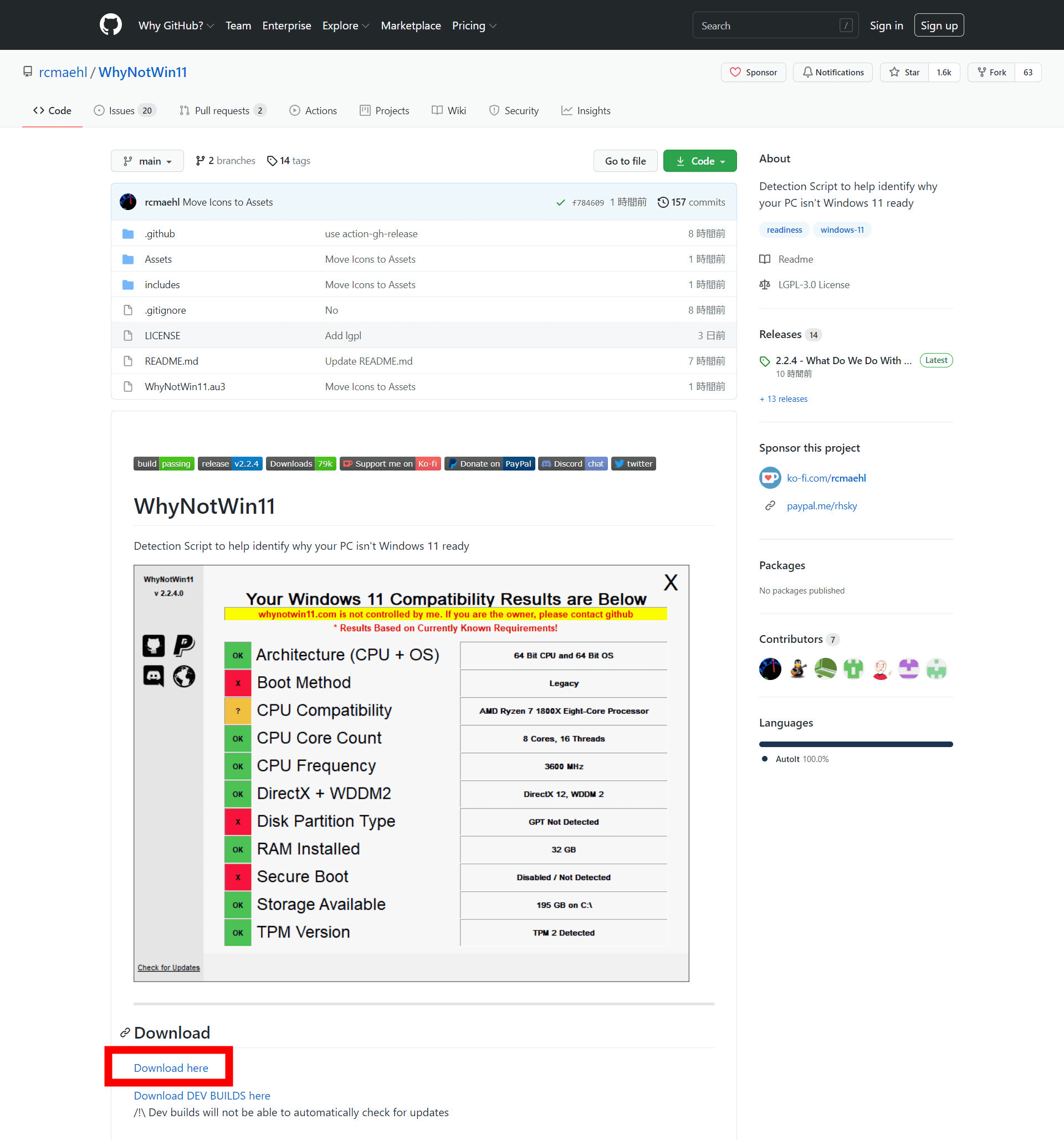
Task: Click the Discord chat badge
Action: click(x=572, y=463)
